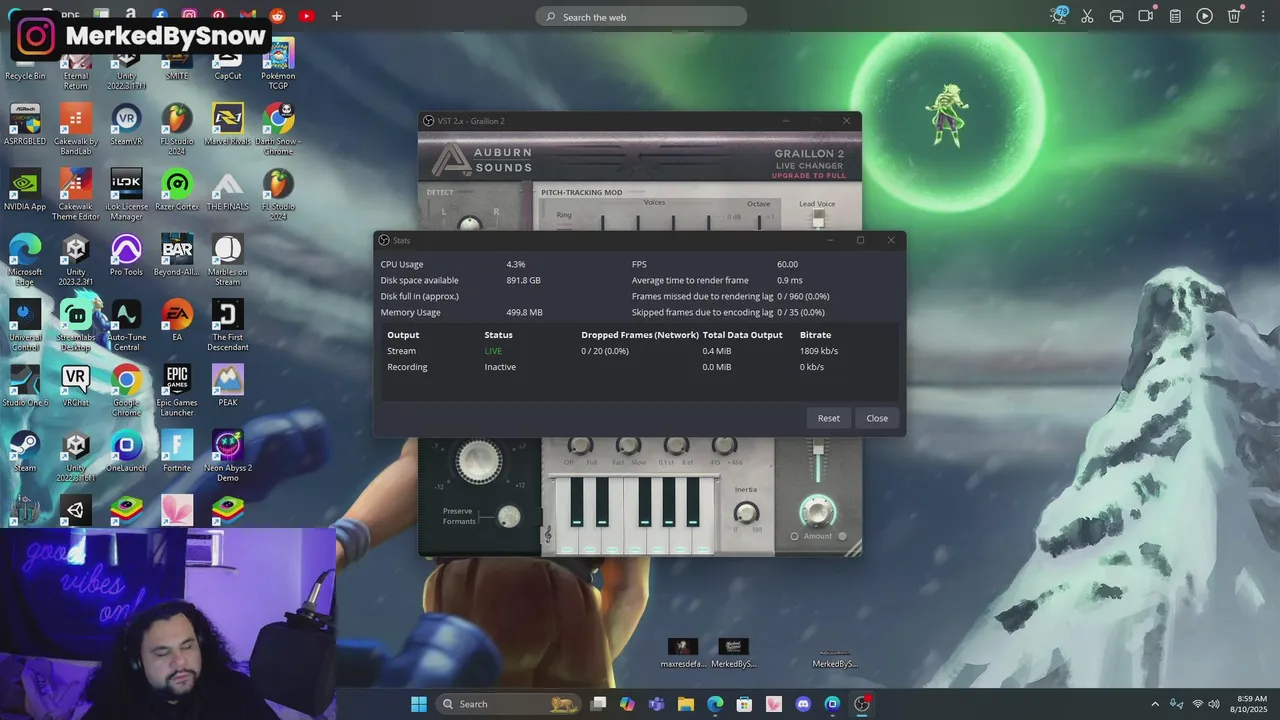Add a new shortcut with plus icon

click(x=336, y=16)
